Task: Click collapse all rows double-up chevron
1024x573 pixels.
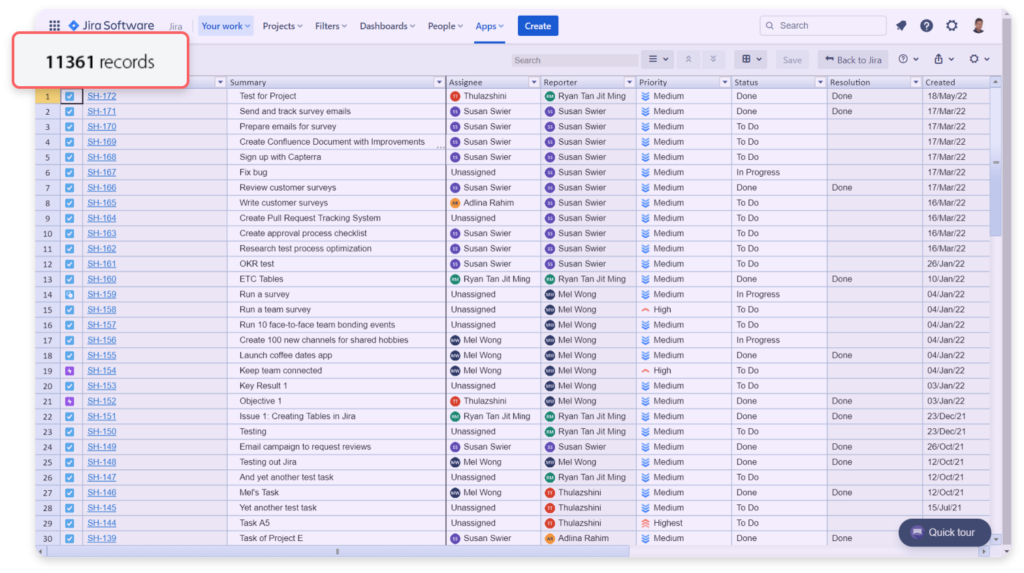Action: (x=688, y=59)
